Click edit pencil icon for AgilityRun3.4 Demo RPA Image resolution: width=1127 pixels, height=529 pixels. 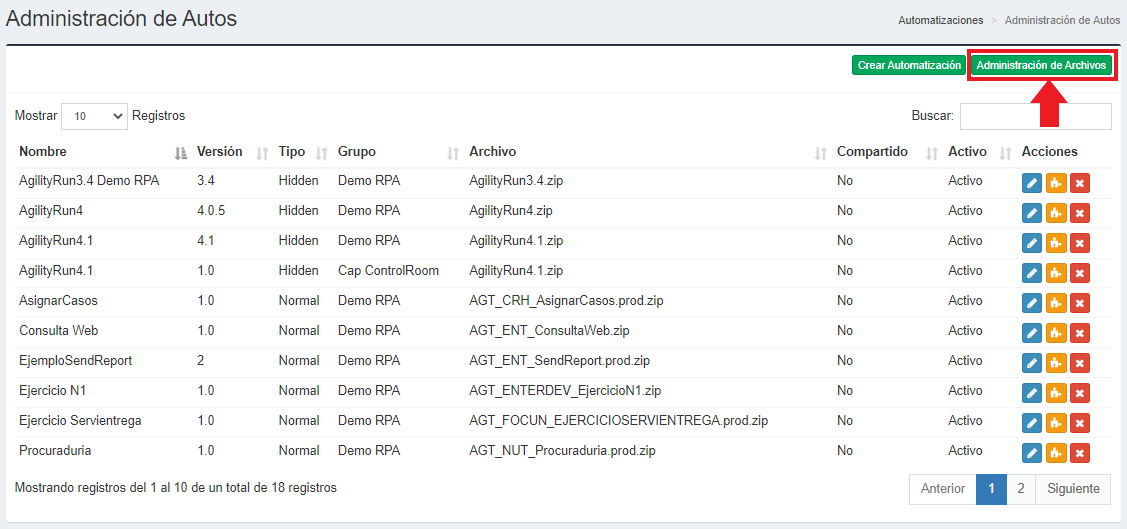click(x=1032, y=183)
